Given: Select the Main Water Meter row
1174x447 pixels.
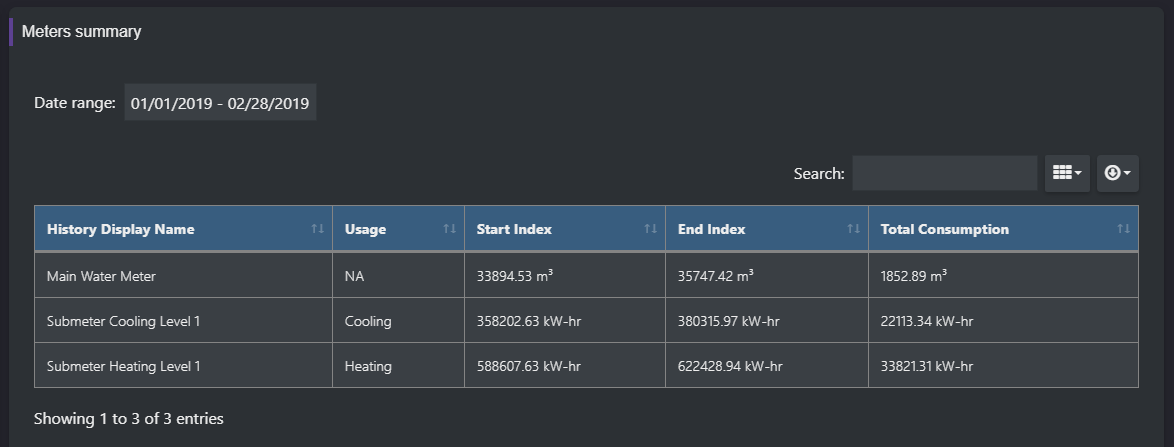Looking at the screenshot, I should (101, 275).
